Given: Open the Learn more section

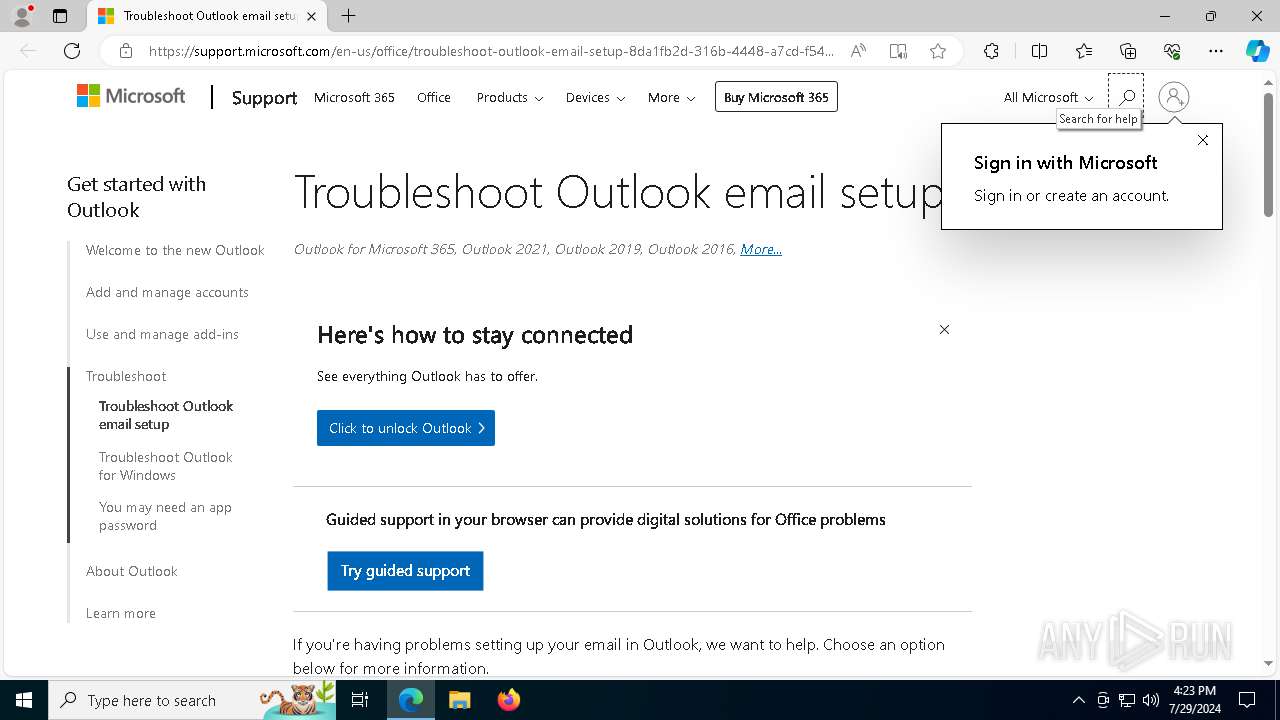Looking at the screenshot, I should tap(120, 613).
